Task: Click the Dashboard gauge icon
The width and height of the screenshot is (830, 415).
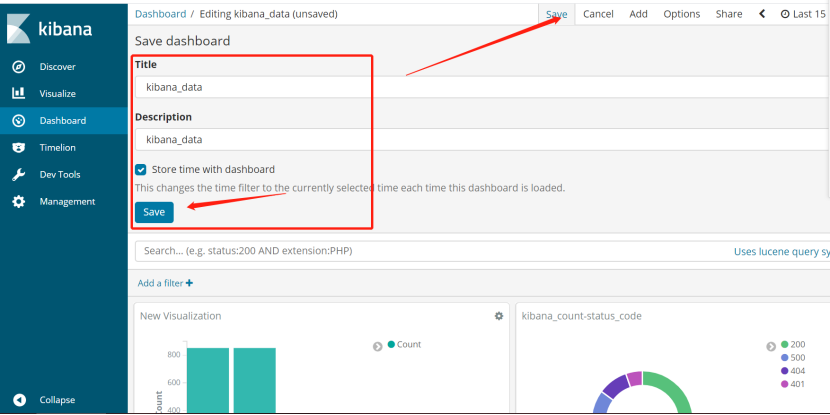Action: [19, 121]
